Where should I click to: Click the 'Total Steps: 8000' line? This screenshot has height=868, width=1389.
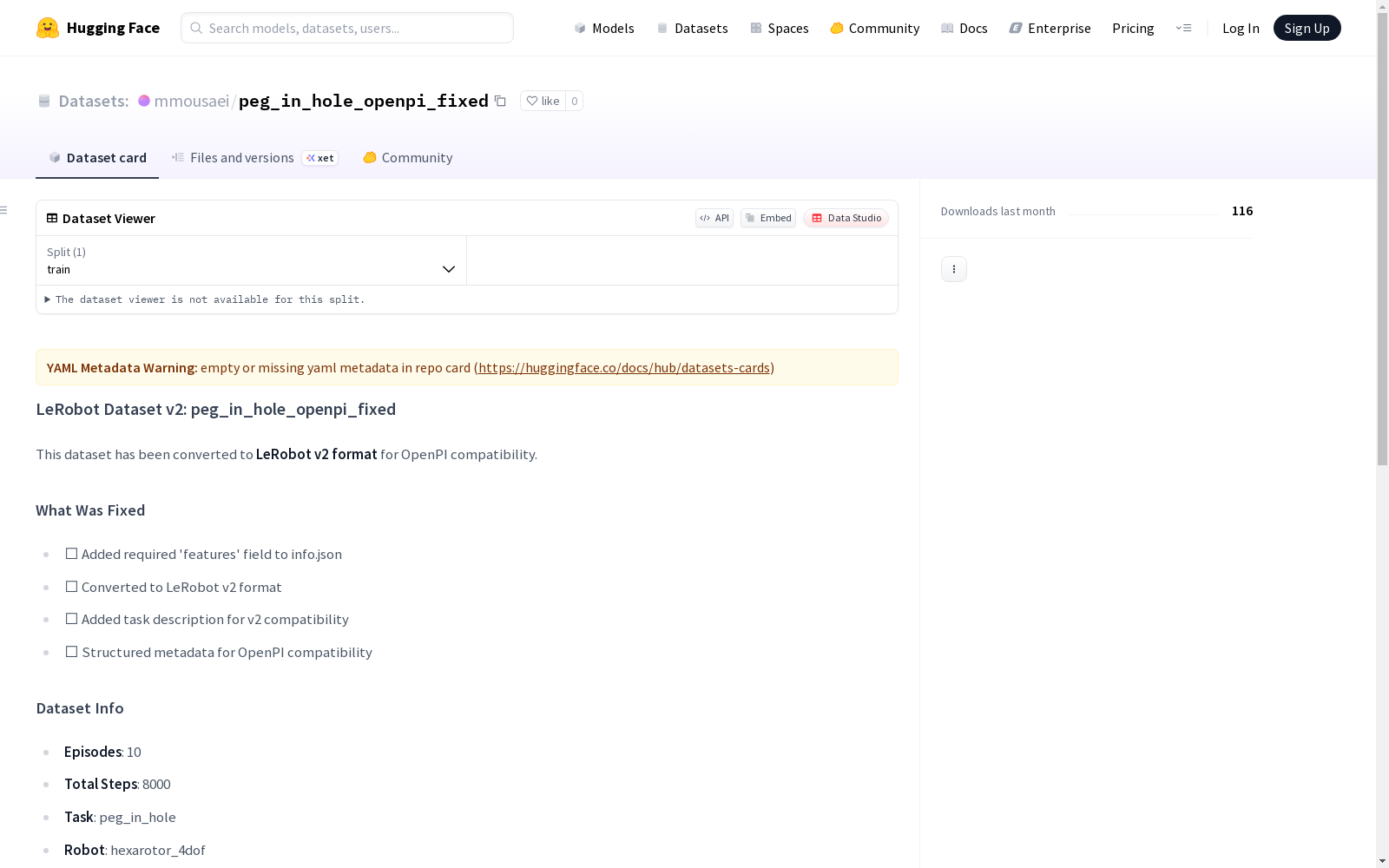tap(117, 784)
